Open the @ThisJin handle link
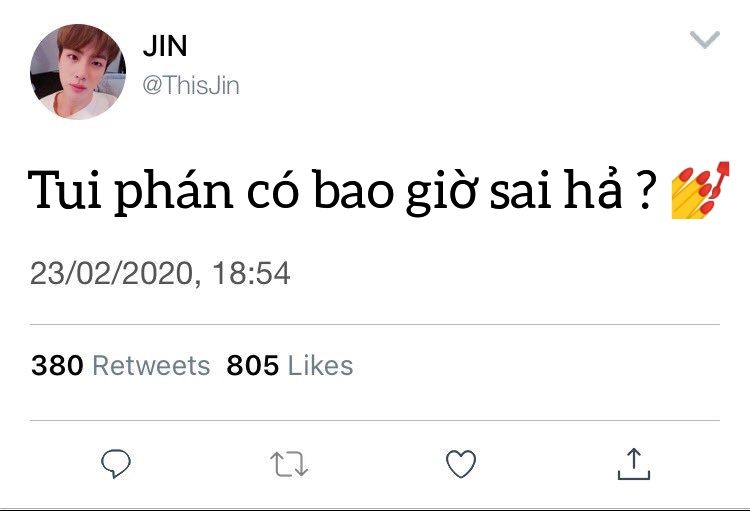Screen dimensions: 750x511 click(191, 86)
